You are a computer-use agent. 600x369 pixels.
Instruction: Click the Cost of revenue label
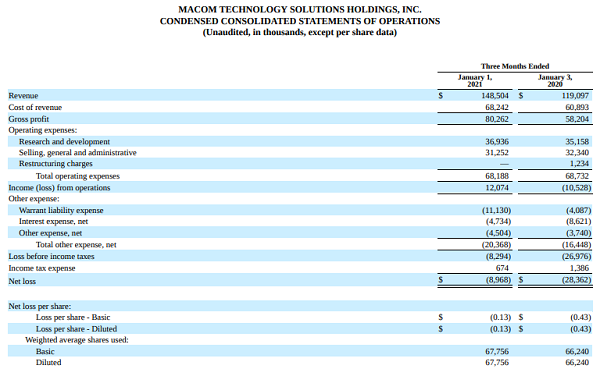pyautogui.click(x=35, y=107)
